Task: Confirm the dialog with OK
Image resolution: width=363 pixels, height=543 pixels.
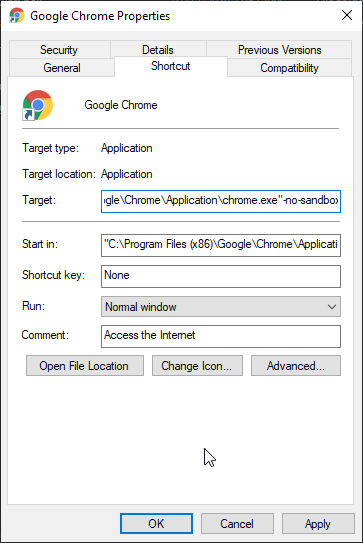Action: pyautogui.click(x=156, y=524)
